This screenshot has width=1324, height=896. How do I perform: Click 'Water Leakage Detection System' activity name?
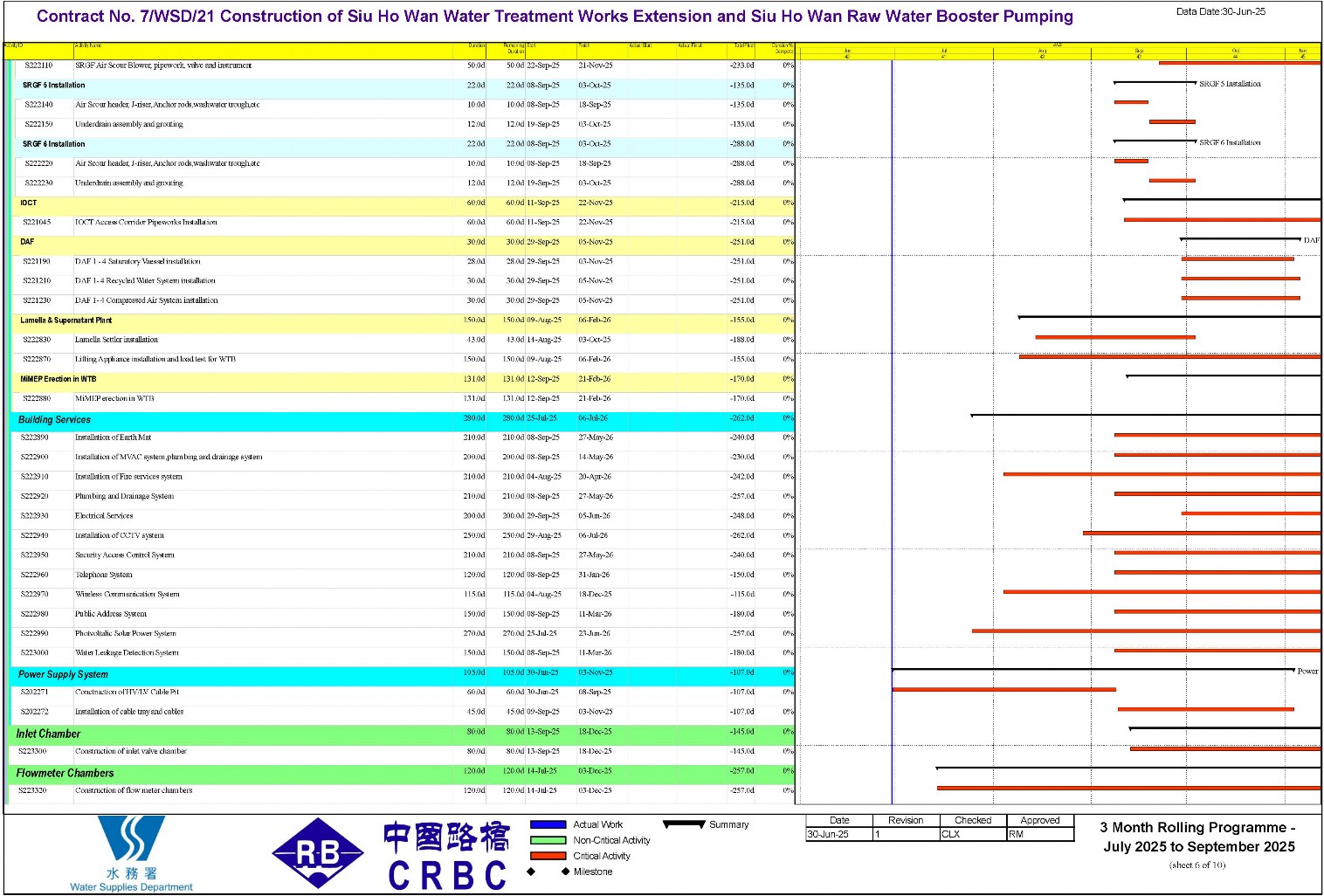[x=127, y=652]
